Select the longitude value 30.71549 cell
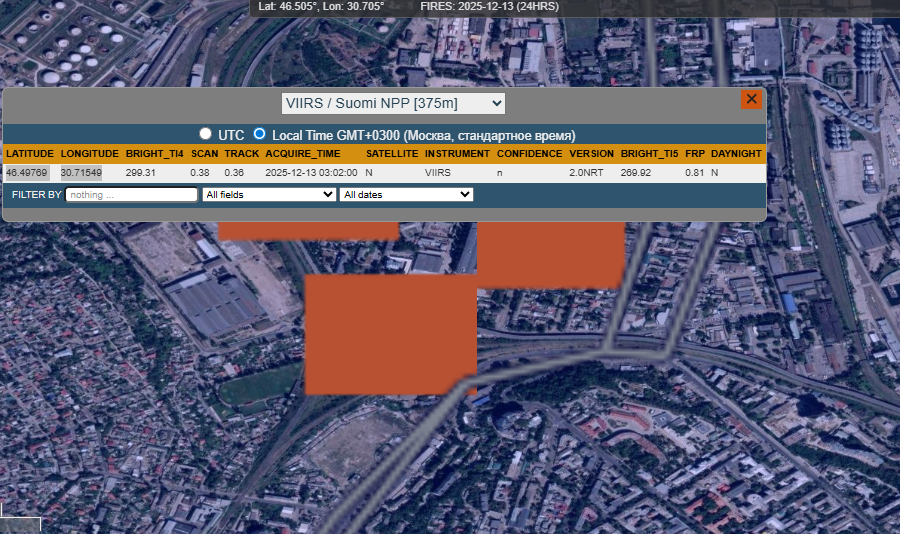900x534 pixels. [x=81, y=173]
